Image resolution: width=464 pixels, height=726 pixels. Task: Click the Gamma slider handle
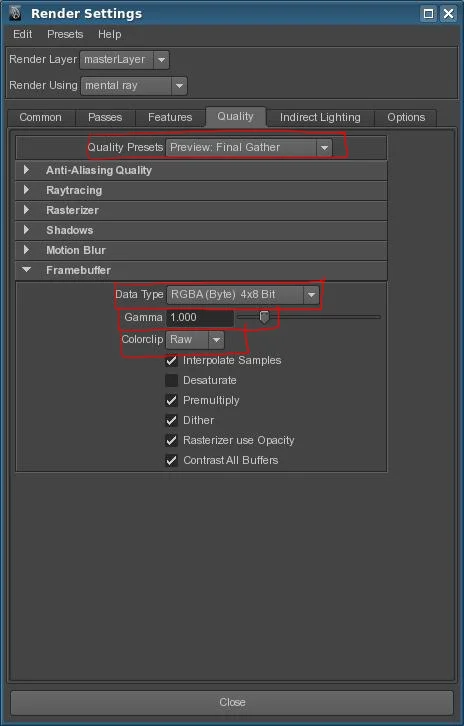pos(264,317)
